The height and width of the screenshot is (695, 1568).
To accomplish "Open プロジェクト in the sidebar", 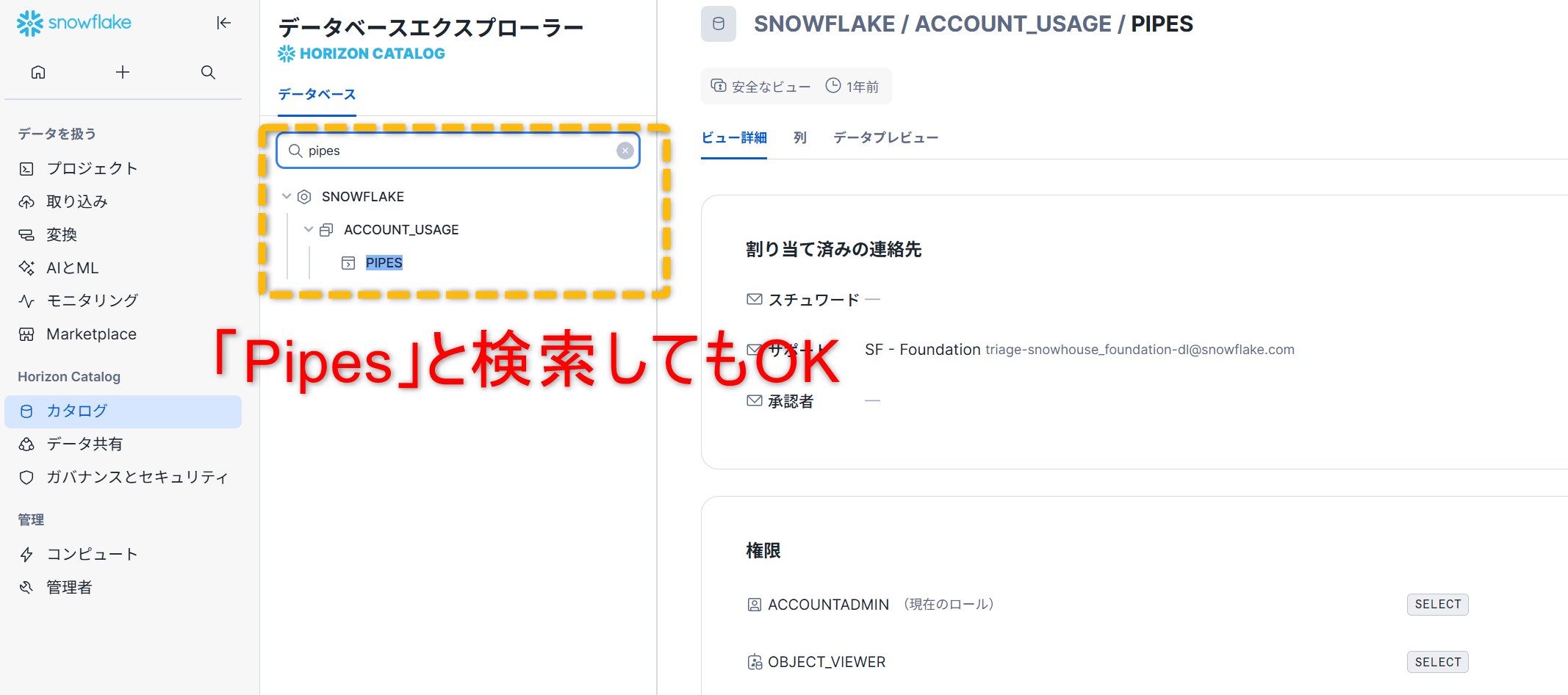I will pos(92,168).
